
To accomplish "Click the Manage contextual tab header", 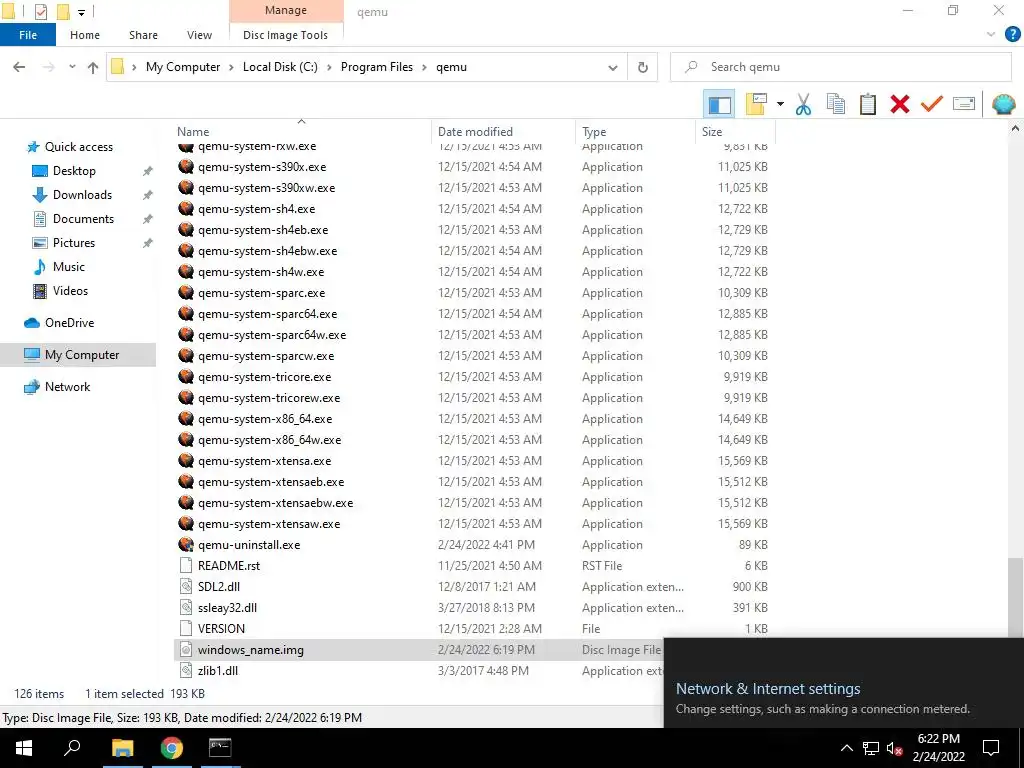I will click(286, 10).
